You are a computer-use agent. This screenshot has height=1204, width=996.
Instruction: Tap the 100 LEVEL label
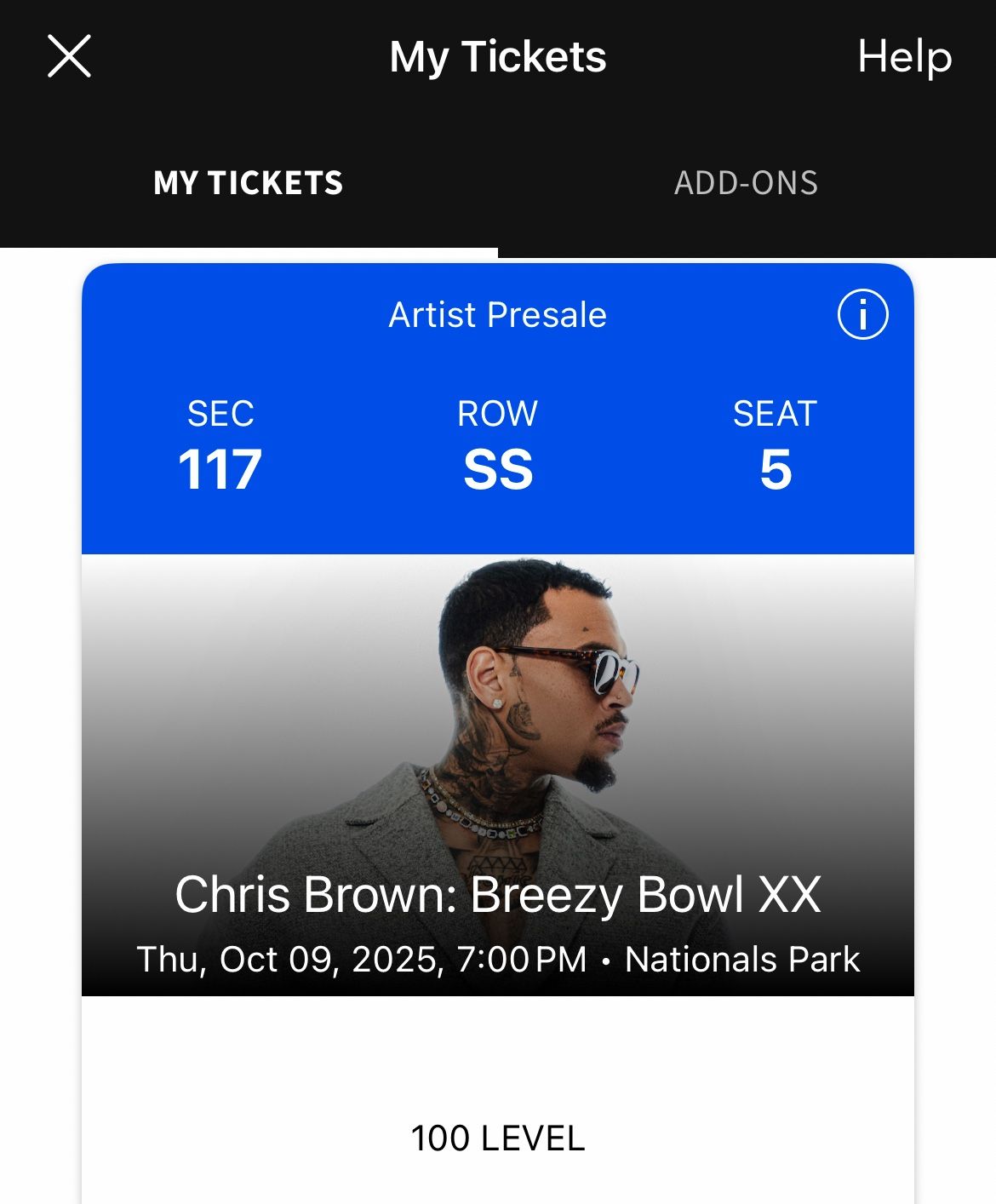498,1138
